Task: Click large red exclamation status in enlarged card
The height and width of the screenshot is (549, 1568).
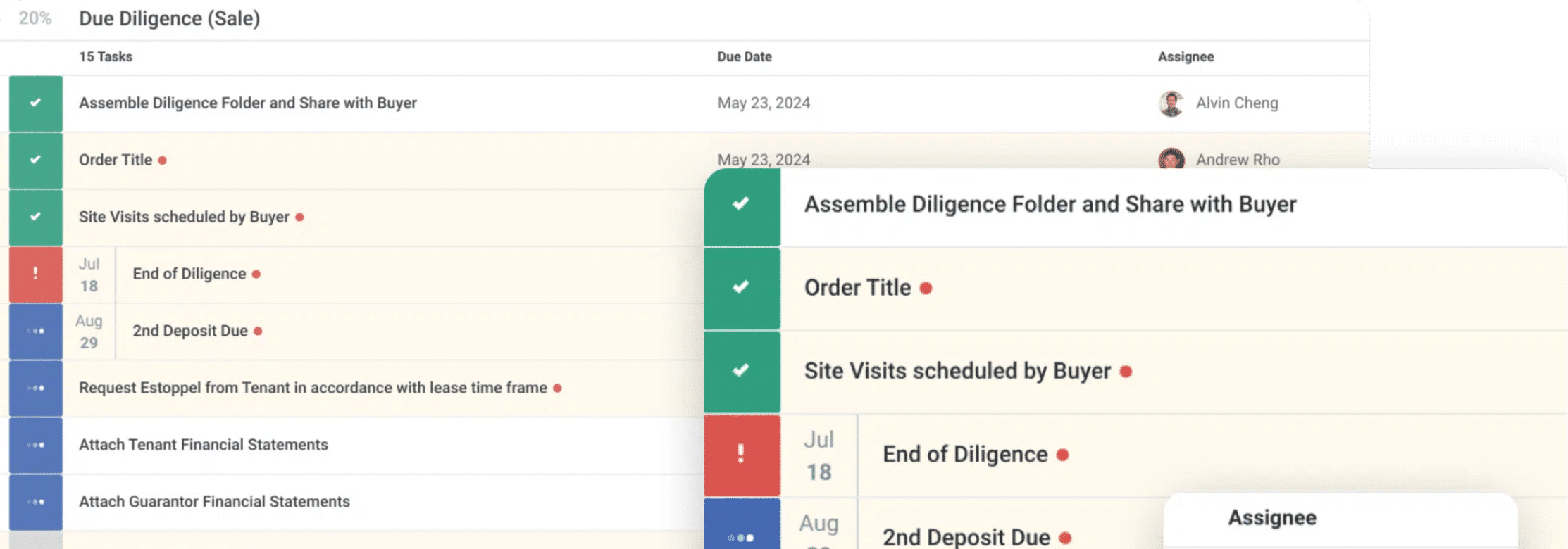Action: (742, 455)
